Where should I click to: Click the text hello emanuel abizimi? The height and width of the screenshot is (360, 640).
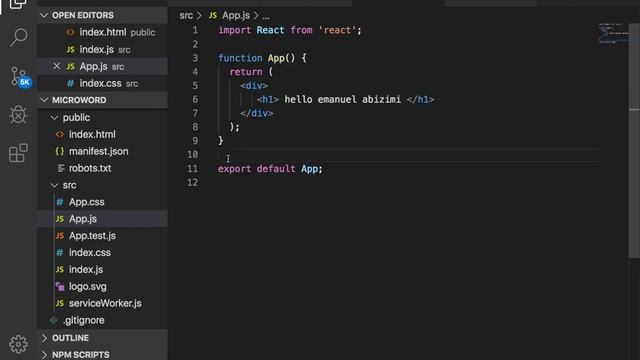[x=342, y=100]
